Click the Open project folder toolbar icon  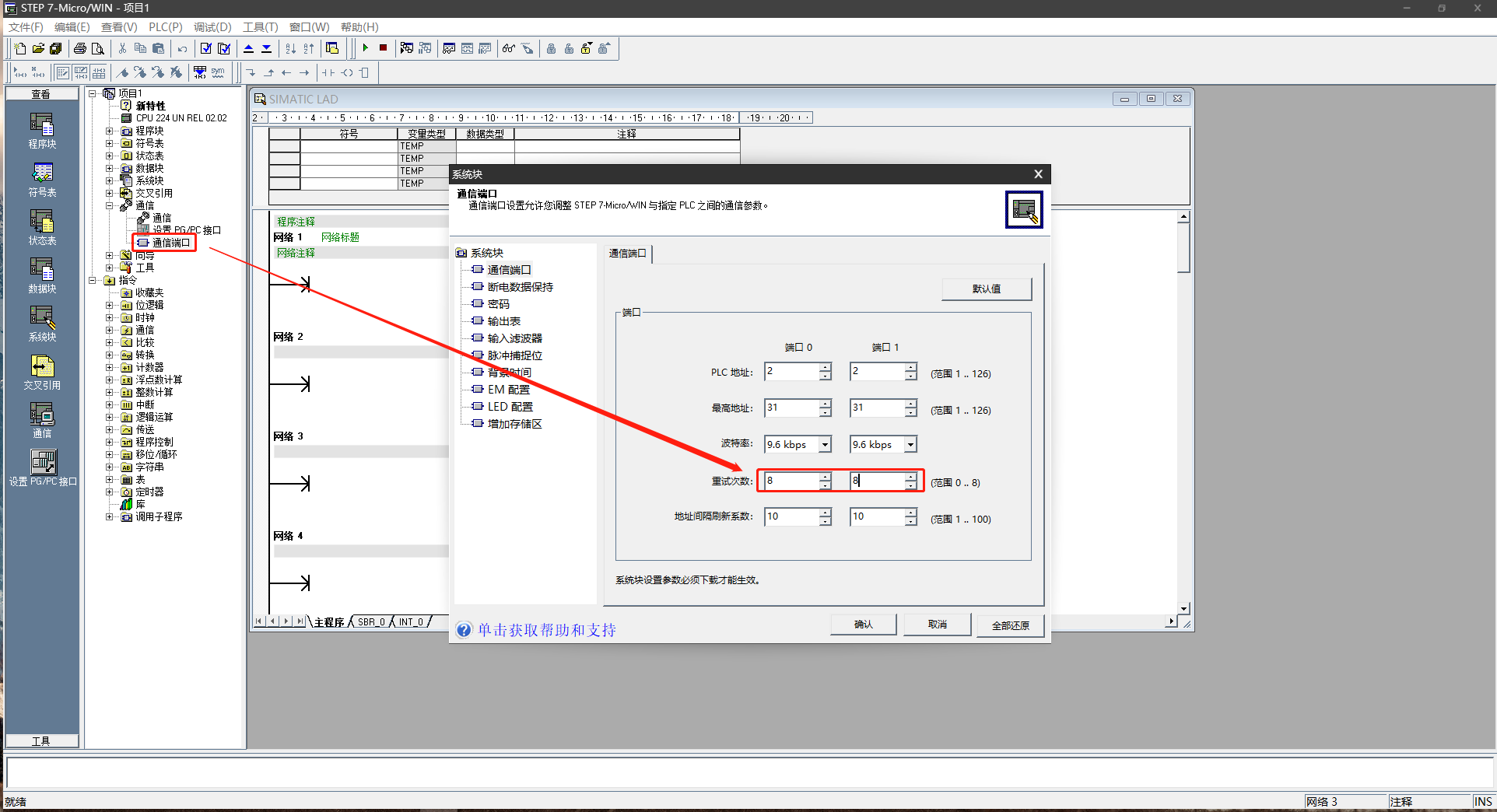pos(37,48)
